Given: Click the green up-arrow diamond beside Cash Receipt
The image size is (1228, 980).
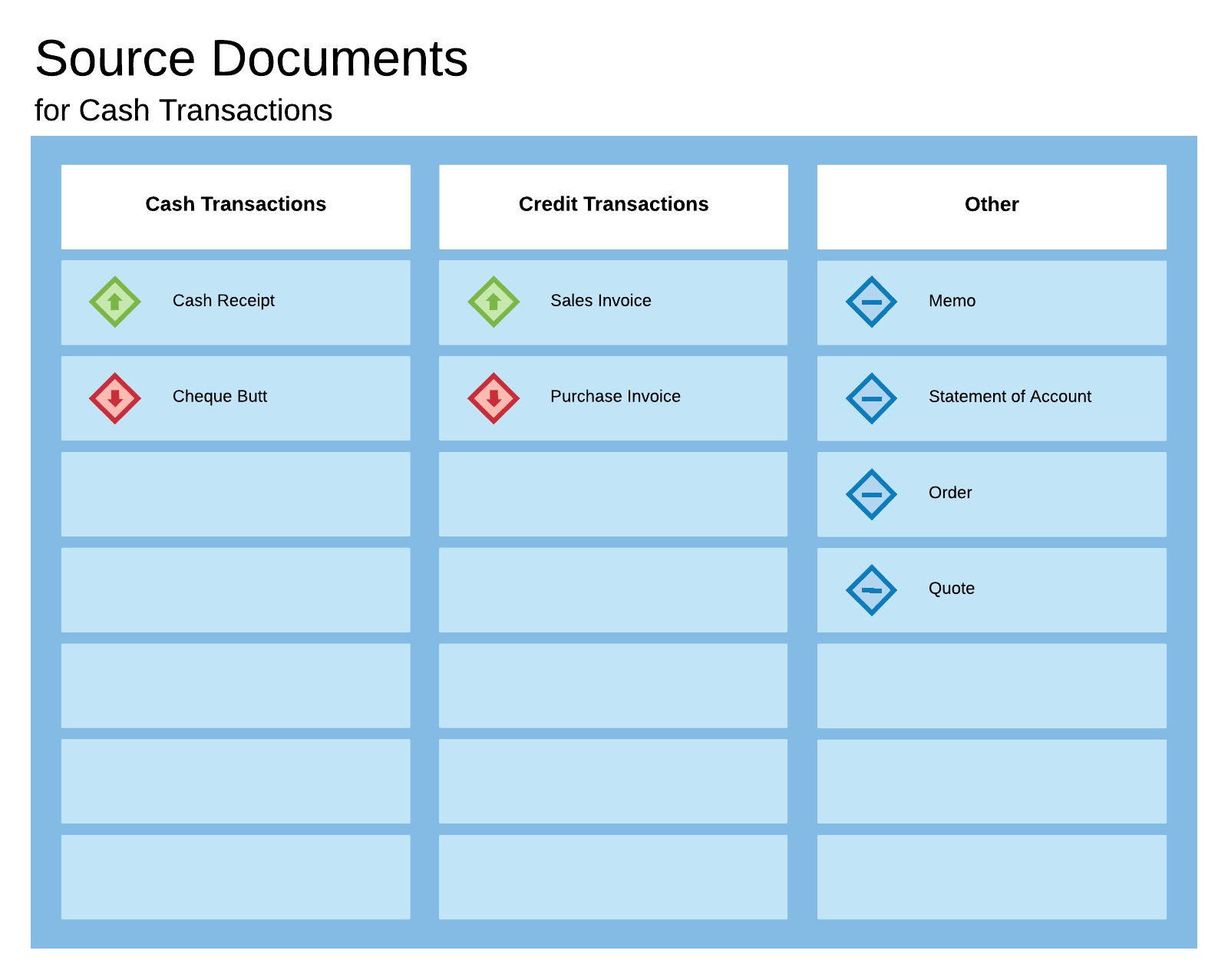Looking at the screenshot, I should tap(114, 302).
